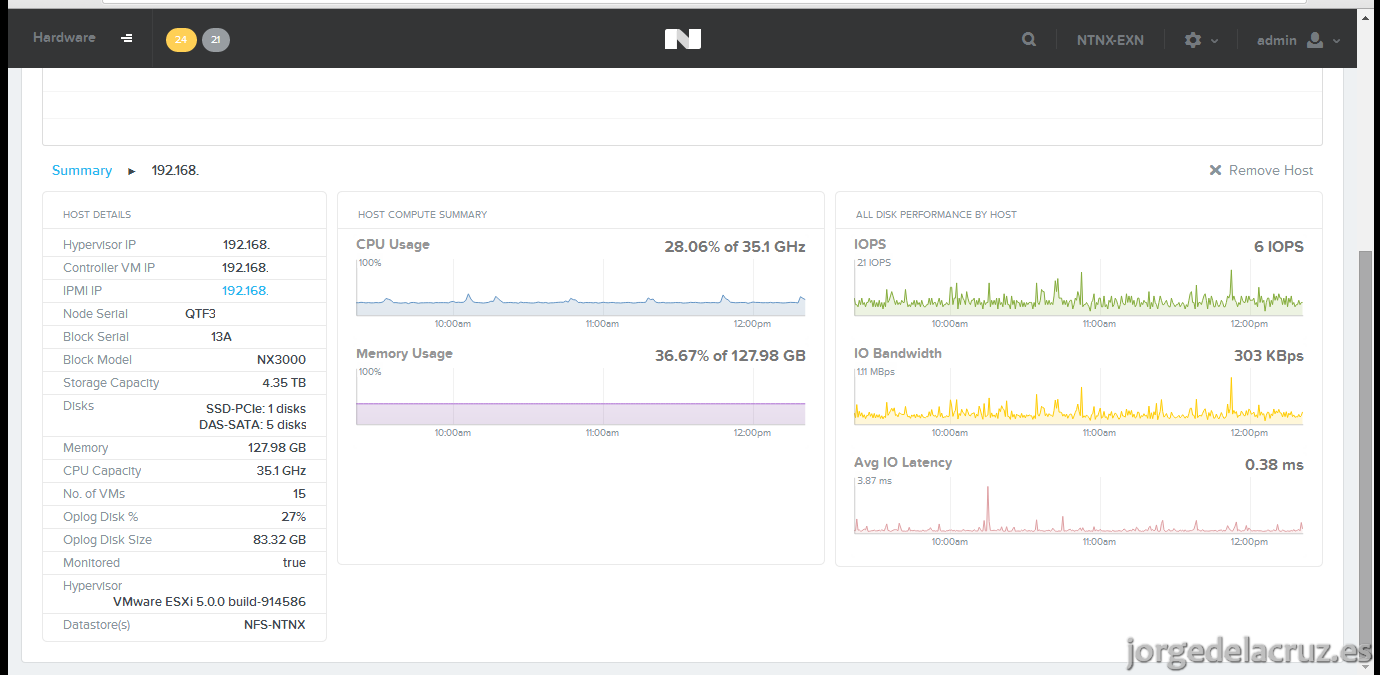This screenshot has height=675, width=1380.
Task: Go back to the Summary breadcrumb
Action: tap(82, 170)
